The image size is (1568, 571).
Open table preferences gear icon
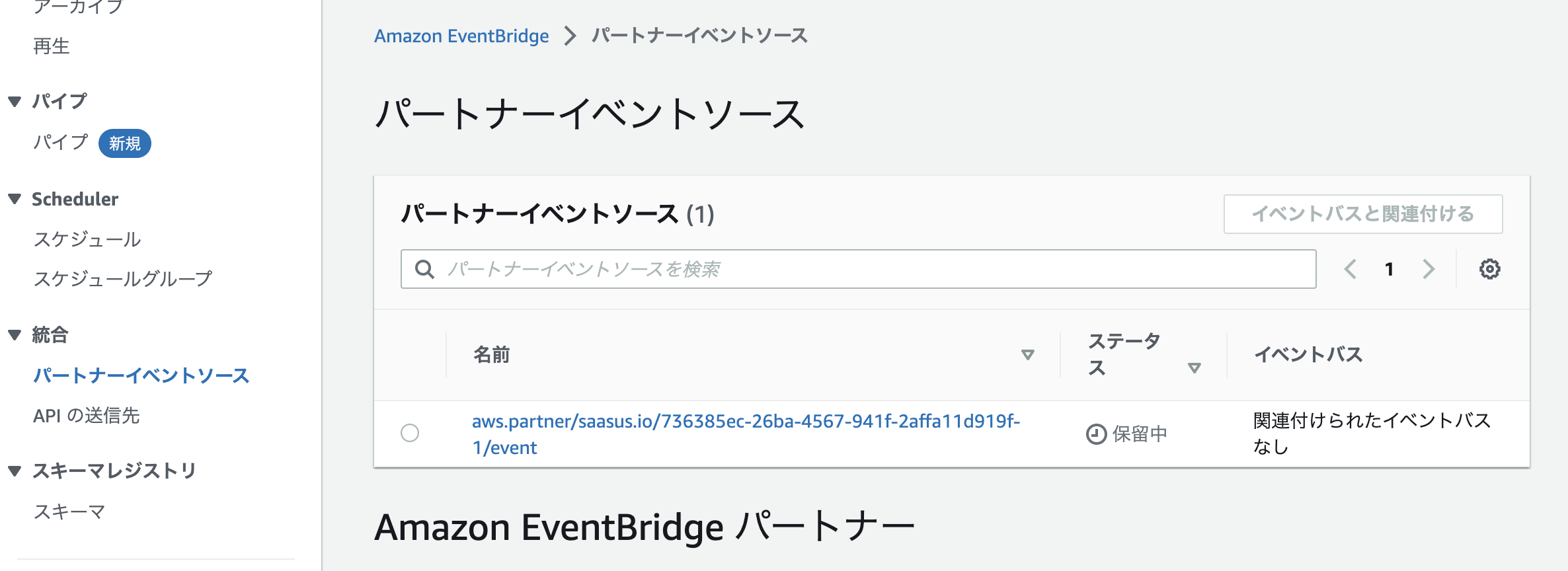(x=1489, y=269)
